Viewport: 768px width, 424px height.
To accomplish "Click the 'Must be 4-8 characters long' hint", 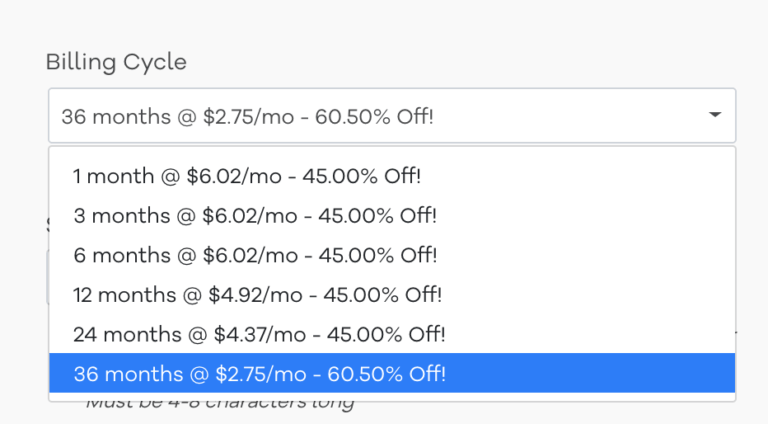I will [220, 405].
